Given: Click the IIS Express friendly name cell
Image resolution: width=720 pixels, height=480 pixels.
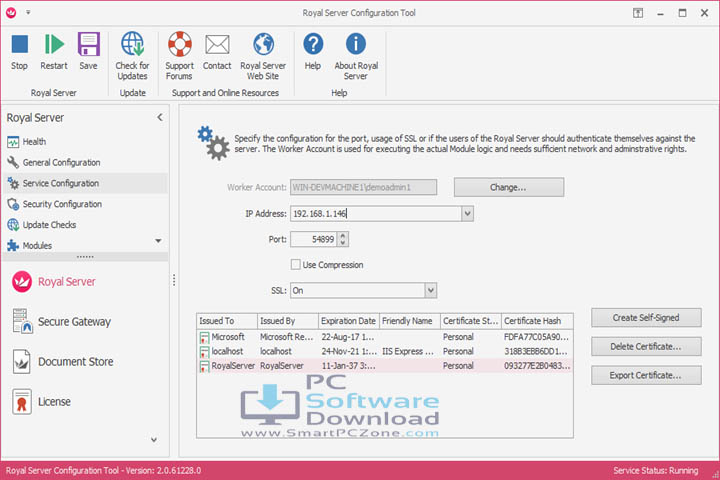Looking at the screenshot, I should coord(408,351).
